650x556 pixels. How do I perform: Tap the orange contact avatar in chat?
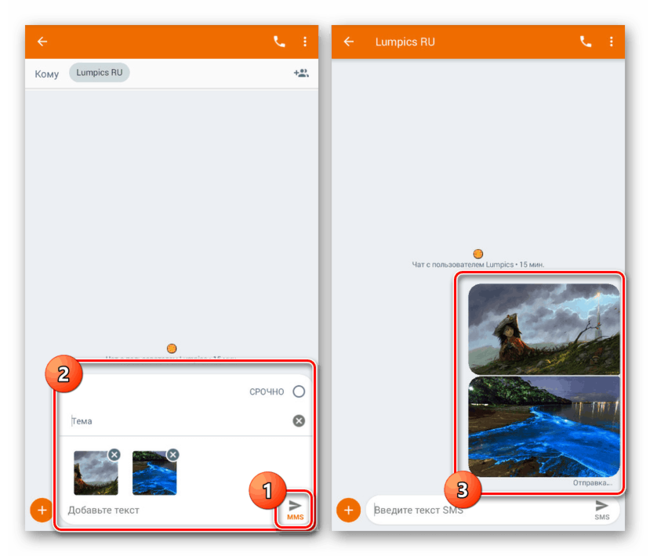[x=478, y=253]
